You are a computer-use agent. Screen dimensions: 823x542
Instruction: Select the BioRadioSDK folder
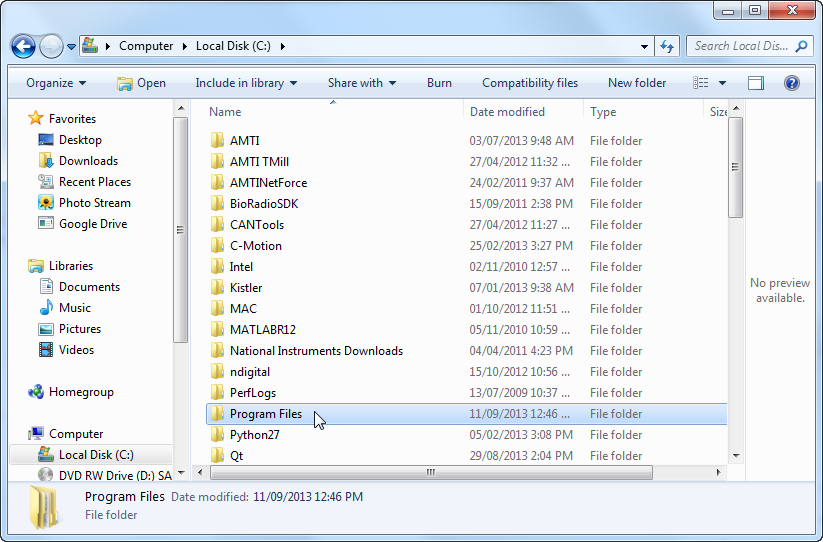point(467,204)
